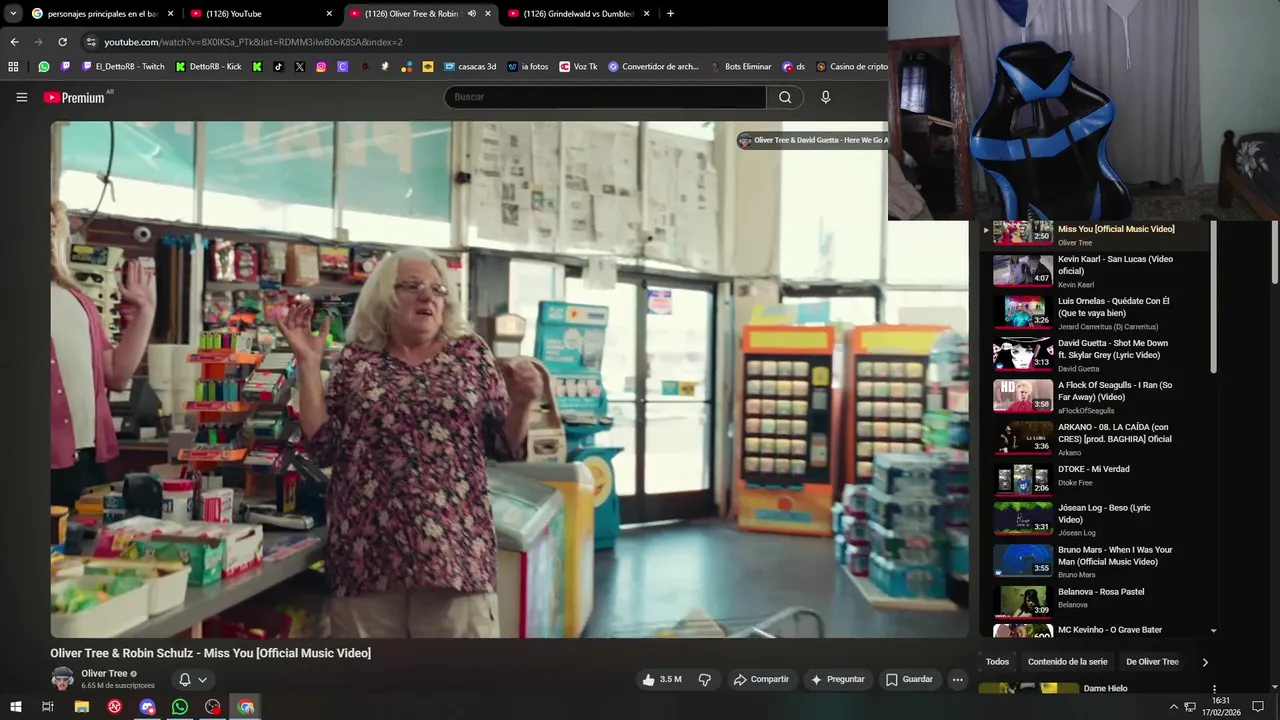This screenshot has height=720, width=1280.
Task: Open the YouTube guide hamburger menu
Action: 21,97
